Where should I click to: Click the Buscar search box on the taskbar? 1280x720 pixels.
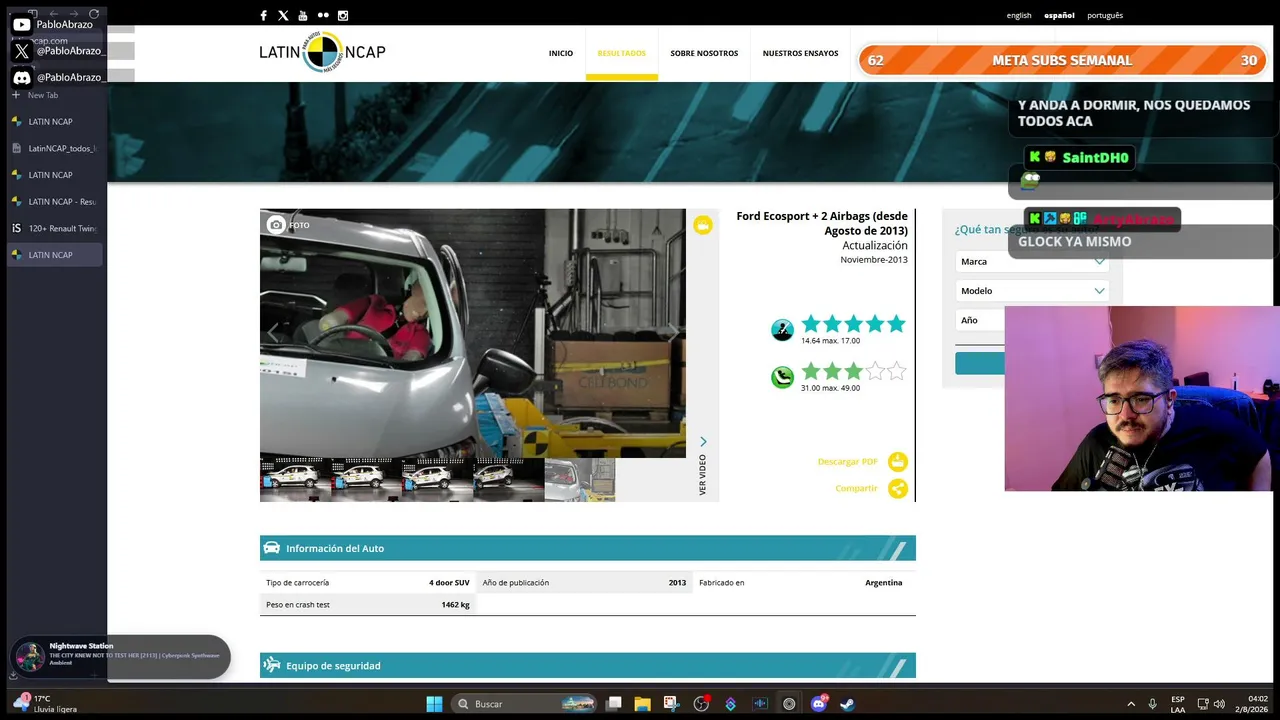524,704
